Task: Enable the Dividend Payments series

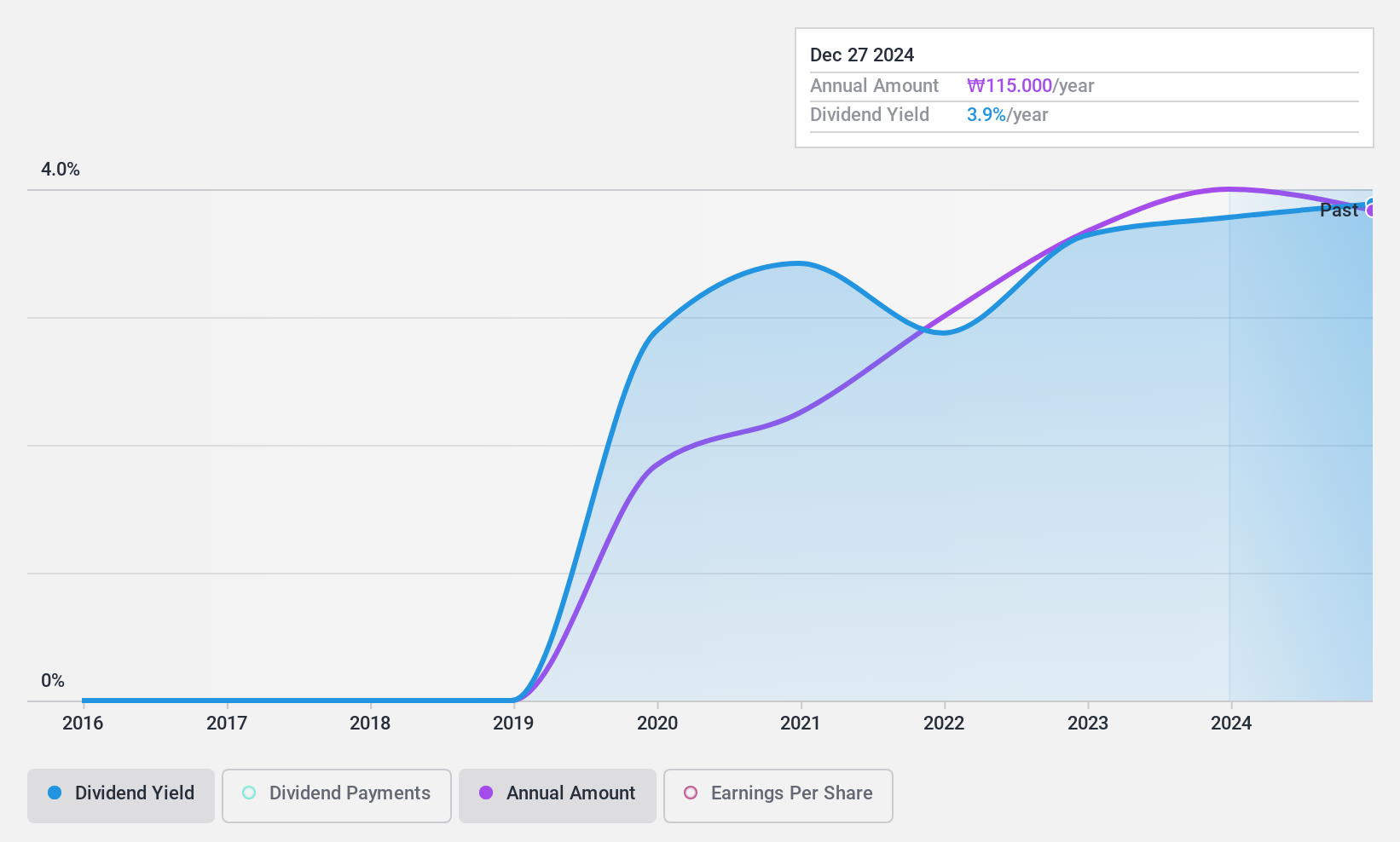Action: pyautogui.click(x=337, y=796)
